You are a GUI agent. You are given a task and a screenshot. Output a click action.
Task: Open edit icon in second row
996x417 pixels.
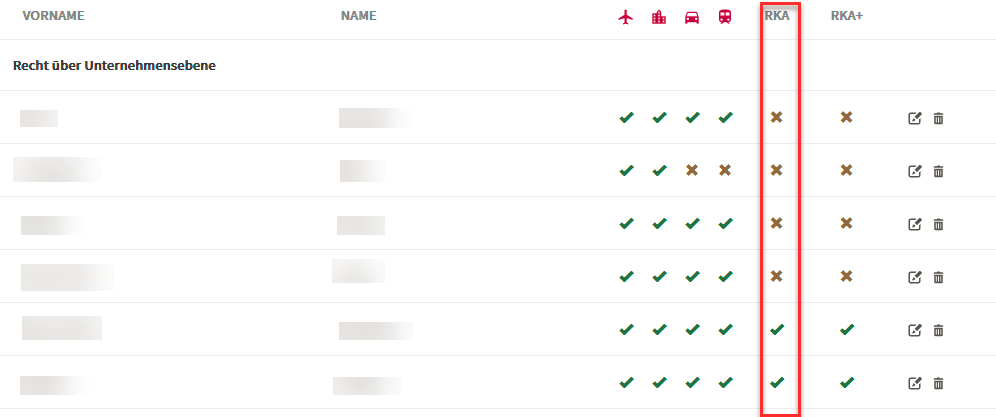click(x=915, y=171)
